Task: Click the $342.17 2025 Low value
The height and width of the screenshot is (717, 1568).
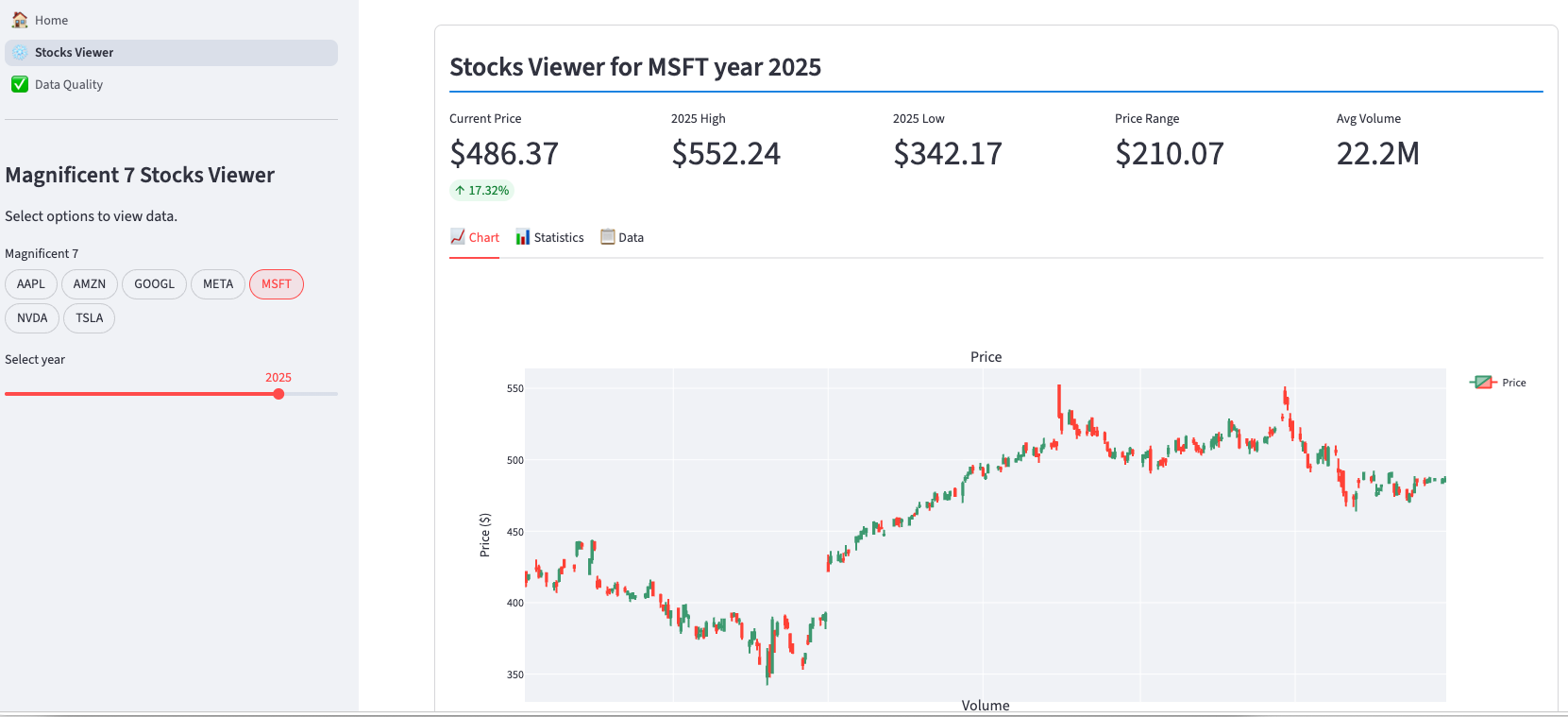Action: (x=948, y=153)
